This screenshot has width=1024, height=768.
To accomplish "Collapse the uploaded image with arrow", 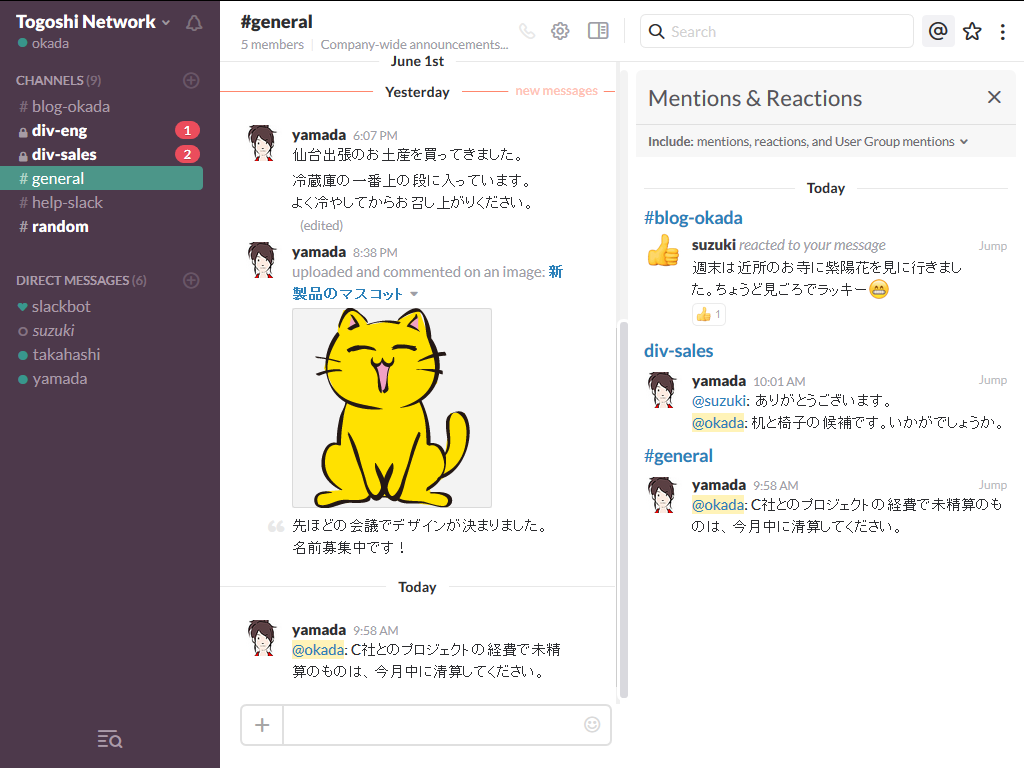I will (x=414, y=295).
